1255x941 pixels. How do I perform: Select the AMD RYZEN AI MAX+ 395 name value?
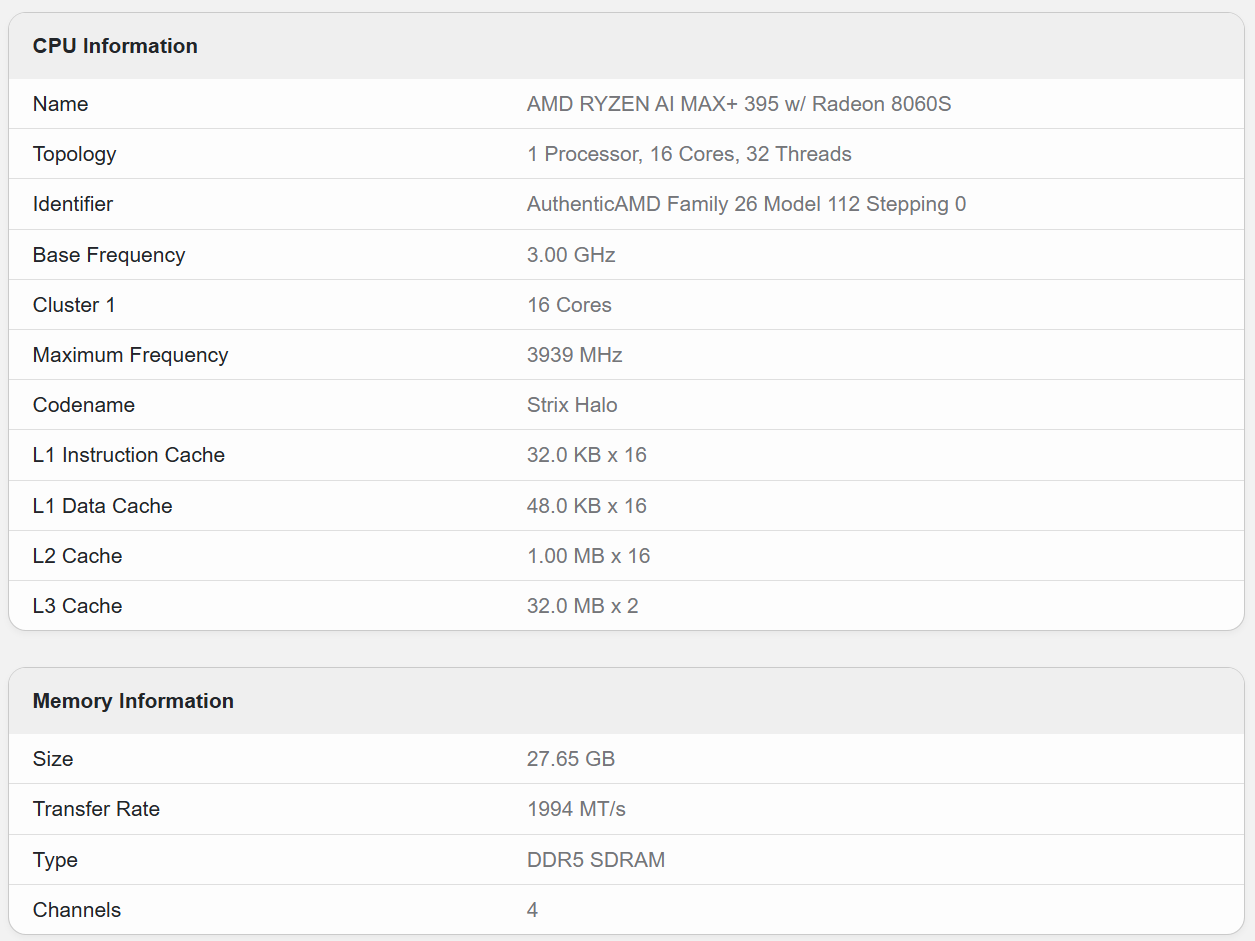(x=738, y=104)
